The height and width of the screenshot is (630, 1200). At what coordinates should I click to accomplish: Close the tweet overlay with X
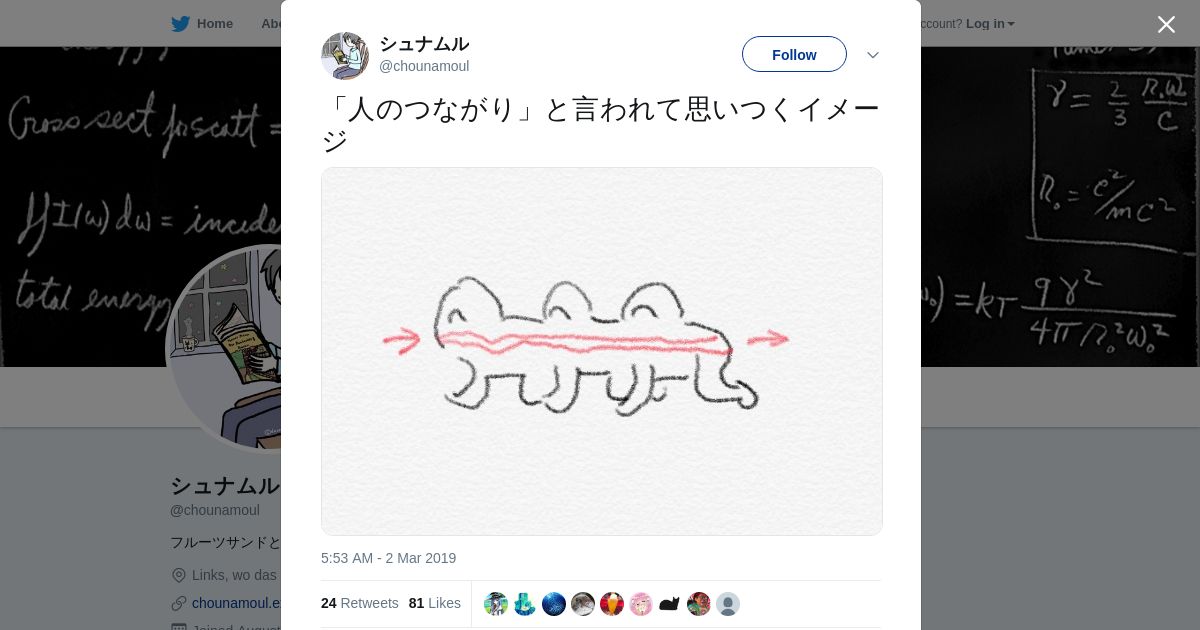[x=1166, y=24]
